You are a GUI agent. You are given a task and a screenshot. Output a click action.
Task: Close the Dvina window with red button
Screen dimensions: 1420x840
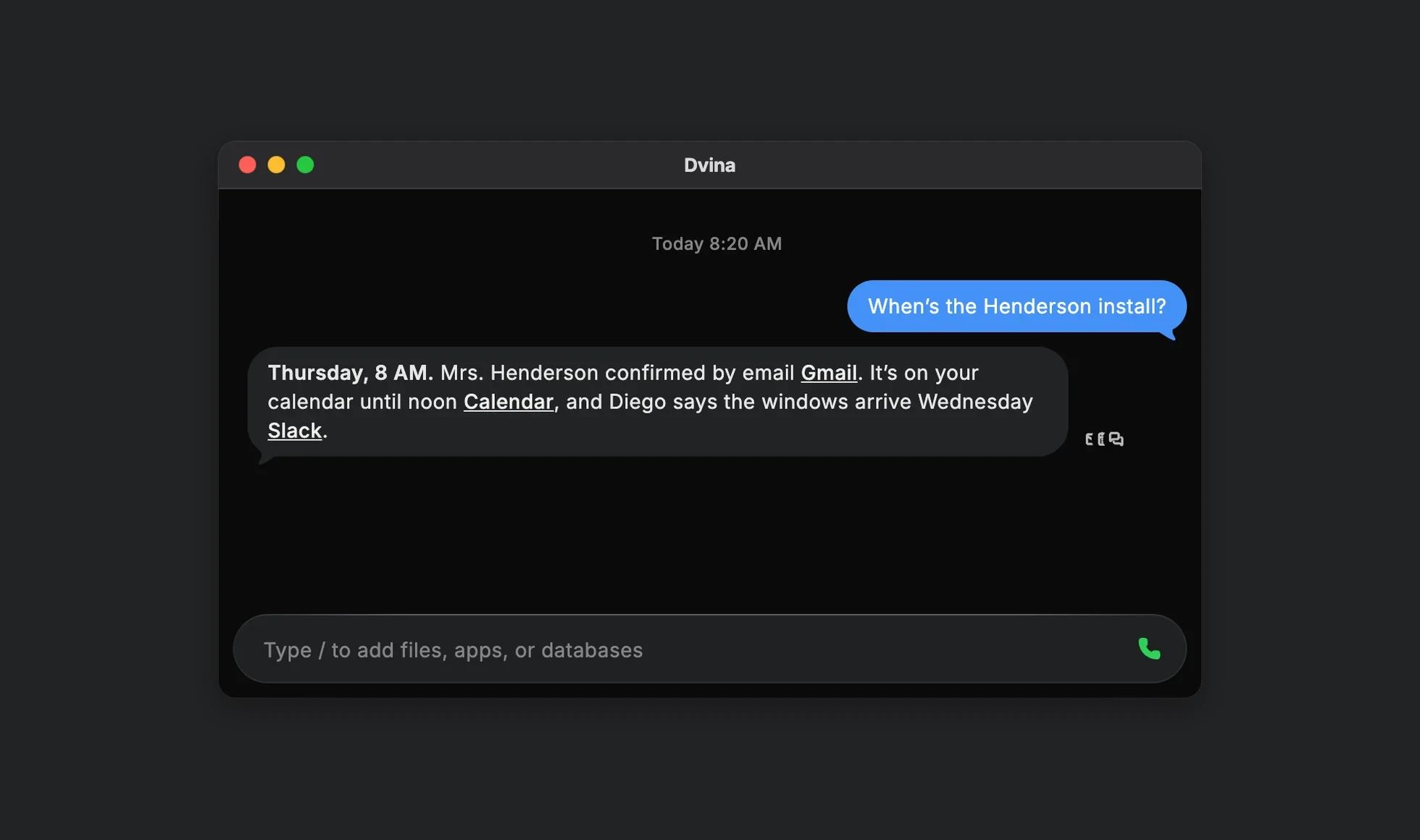click(247, 165)
